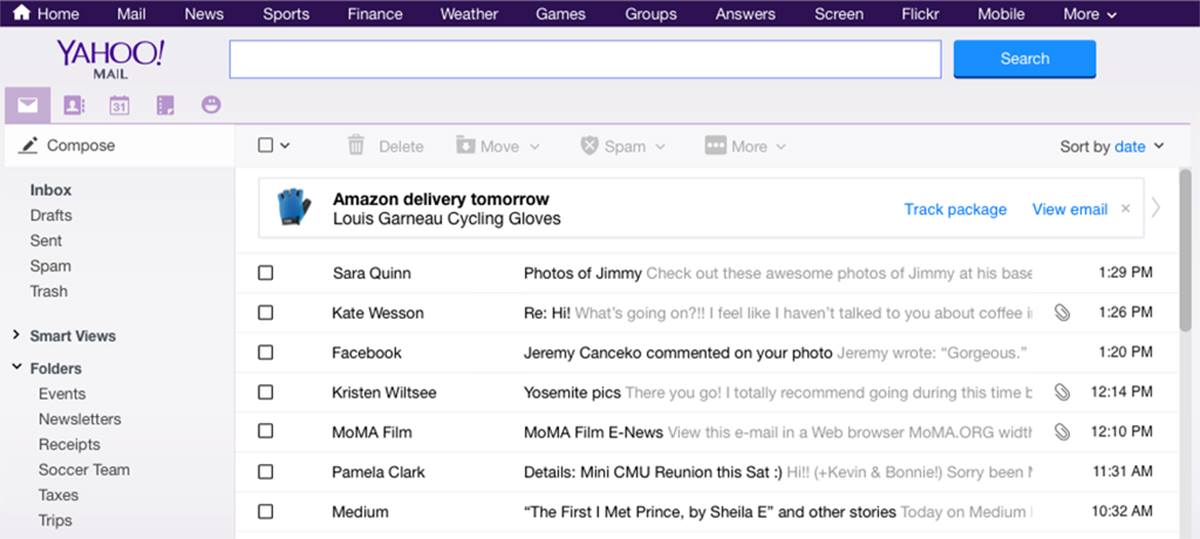This screenshot has height=539, width=1200.
Task: Open the Sort by date dropdown
Action: point(1112,146)
